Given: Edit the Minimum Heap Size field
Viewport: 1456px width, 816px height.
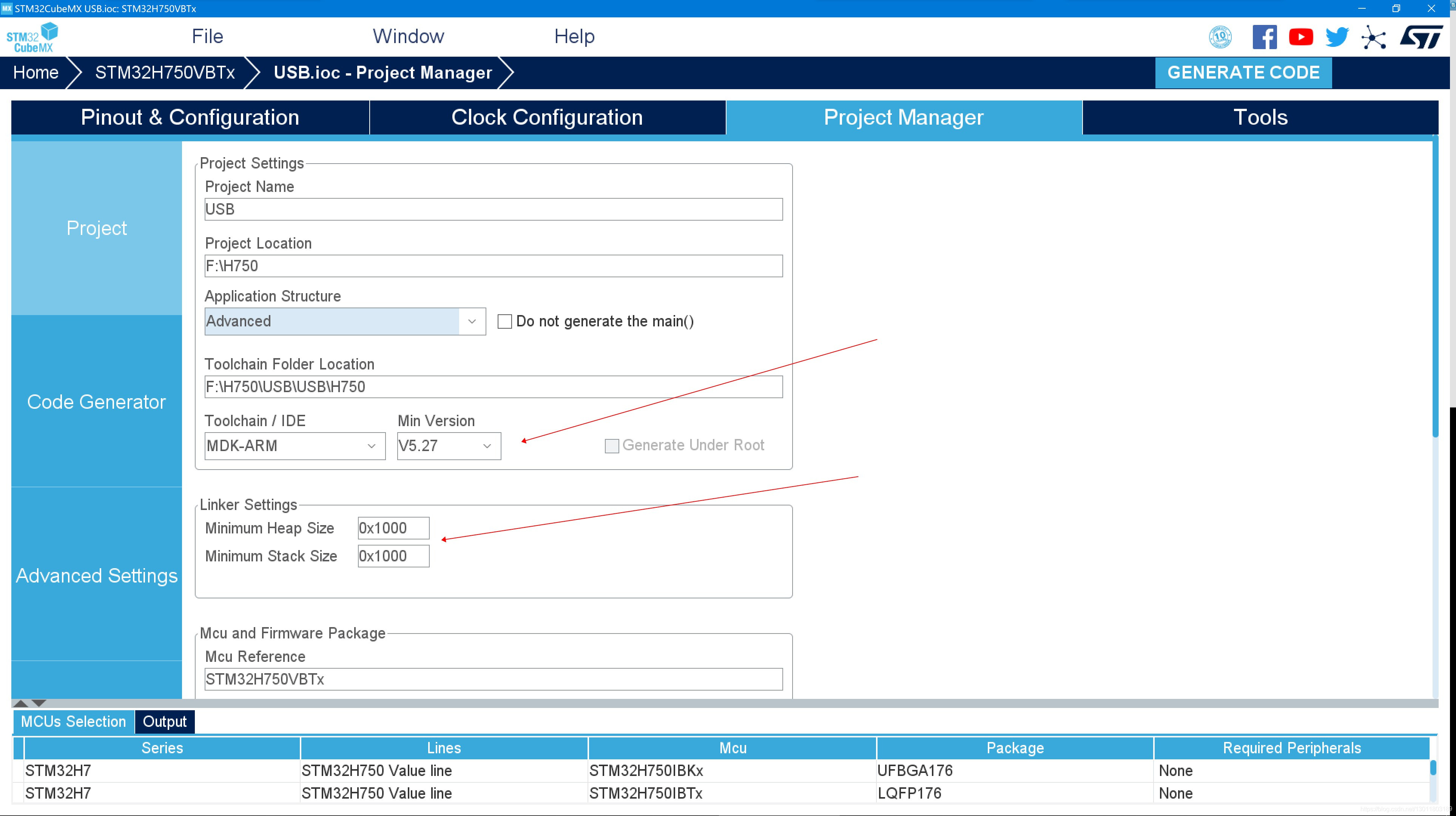Looking at the screenshot, I should point(393,528).
